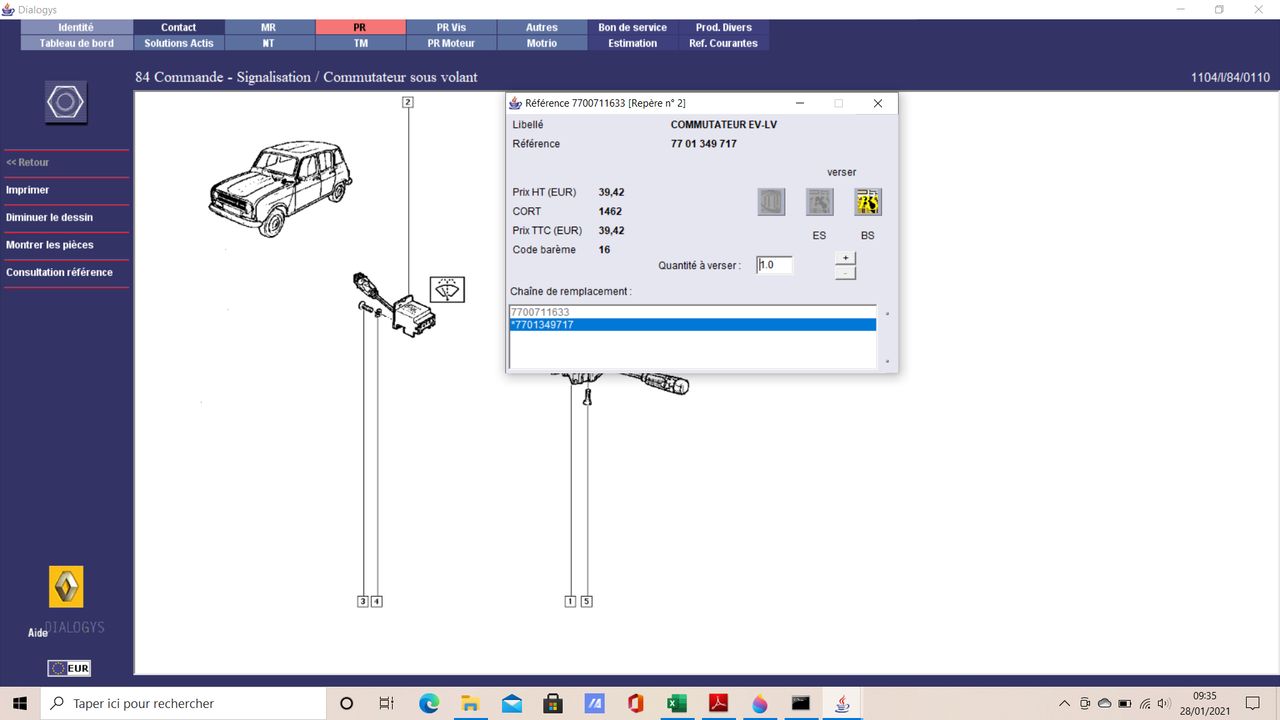The image size is (1280, 720).
Task: Open the Prod. Divers tab
Action: click(724, 27)
